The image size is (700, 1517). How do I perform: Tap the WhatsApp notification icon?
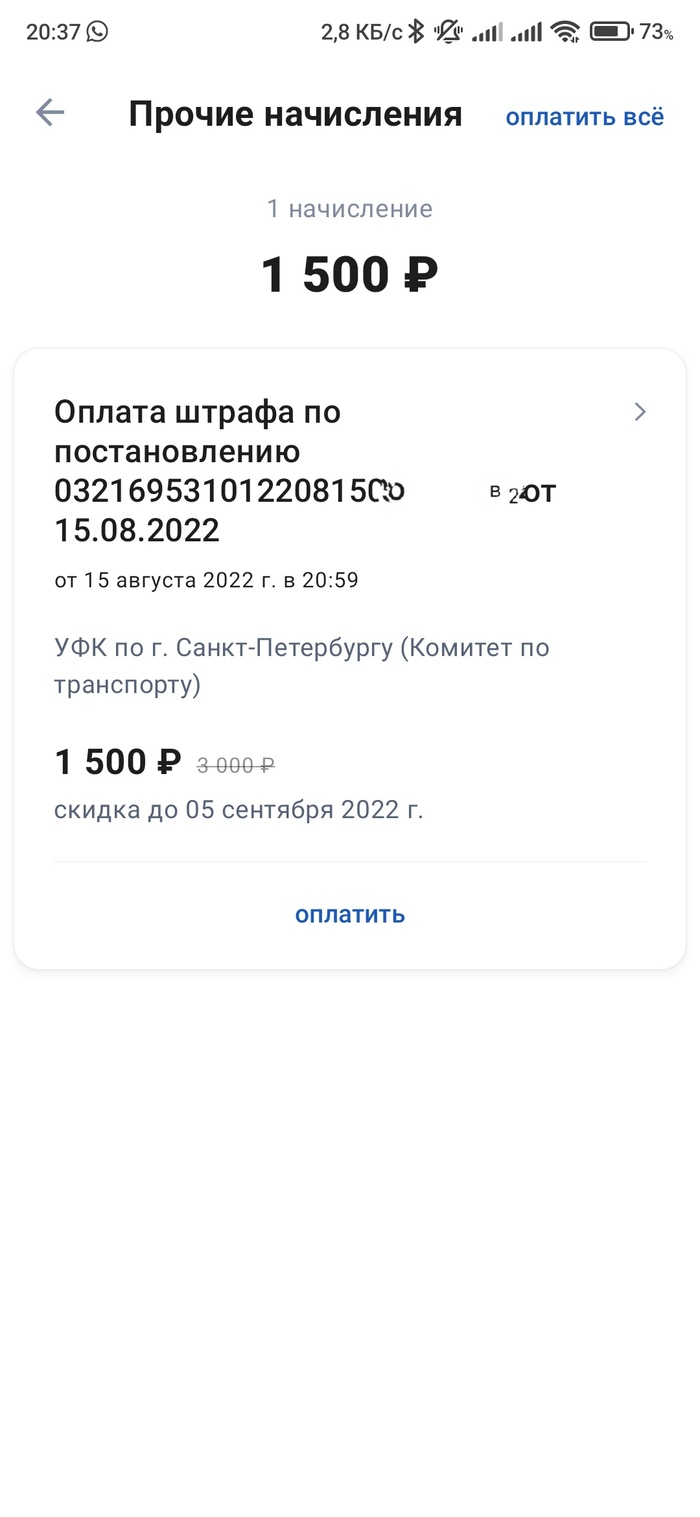[97, 32]
